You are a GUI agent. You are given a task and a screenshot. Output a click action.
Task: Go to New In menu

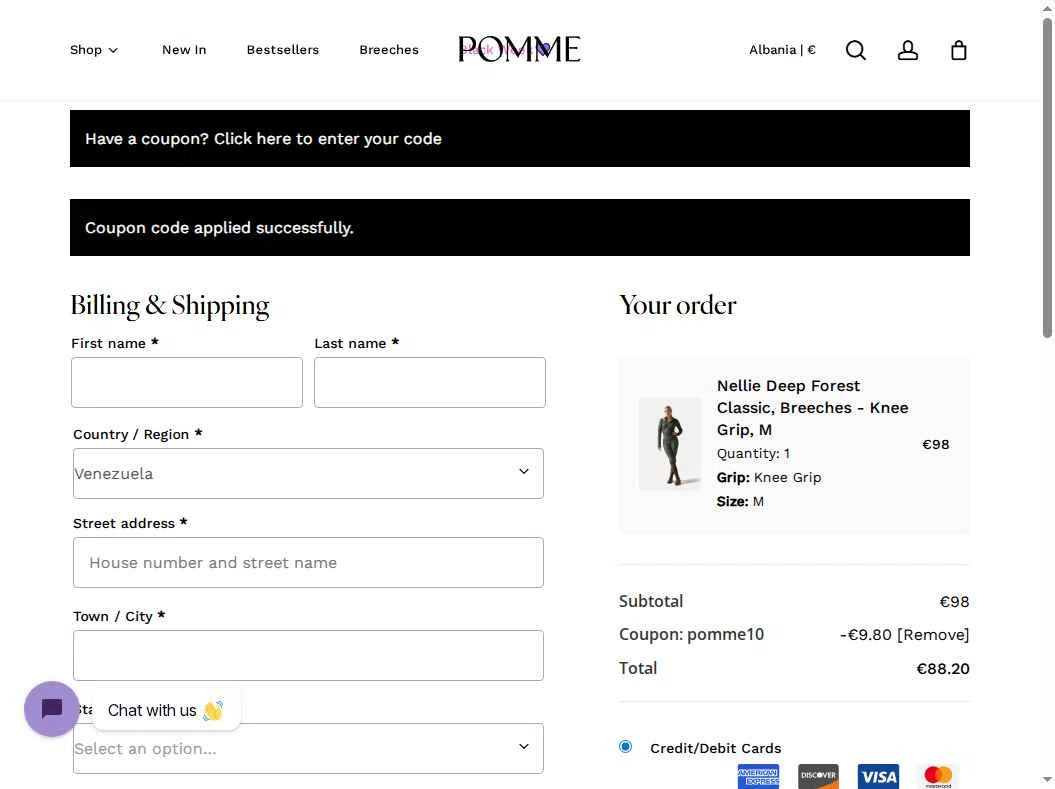pyautogui.click(x=184, y=50)
